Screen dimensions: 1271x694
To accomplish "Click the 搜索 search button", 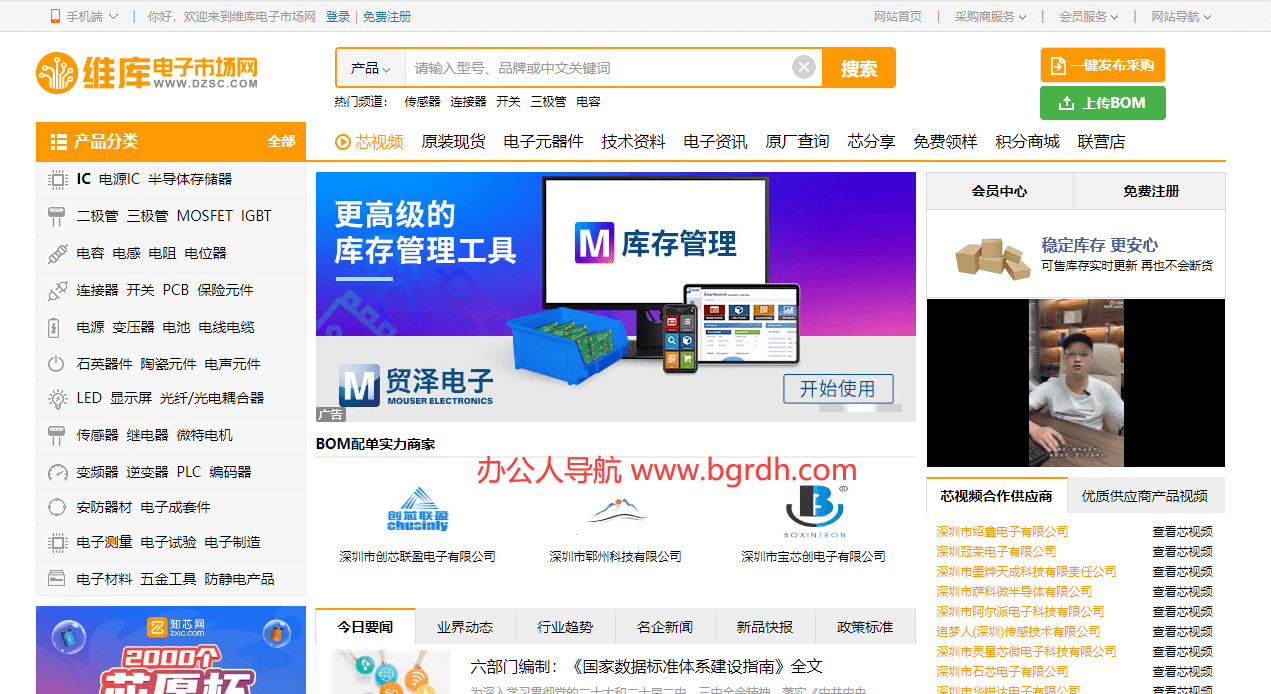I will pyautogui.click(x=858, y=66).
